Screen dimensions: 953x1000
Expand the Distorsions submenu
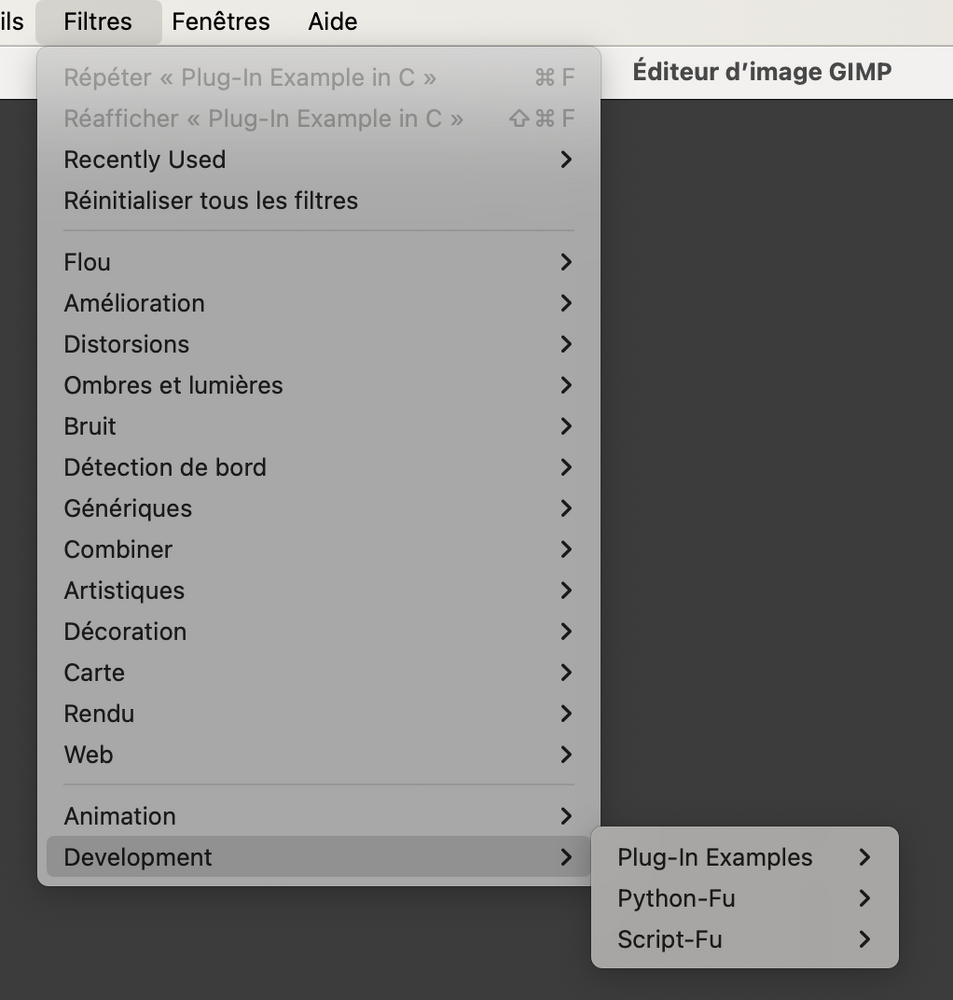coord(126,344)
